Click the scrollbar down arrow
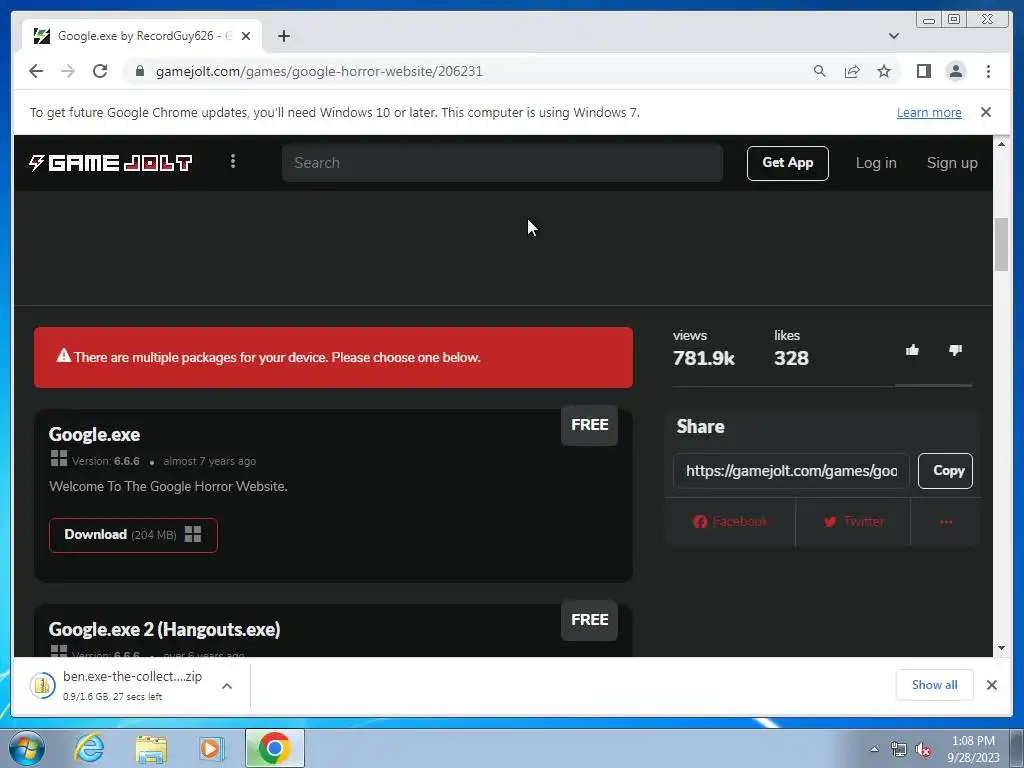The image size is (1024, 768). [1001, 648]
